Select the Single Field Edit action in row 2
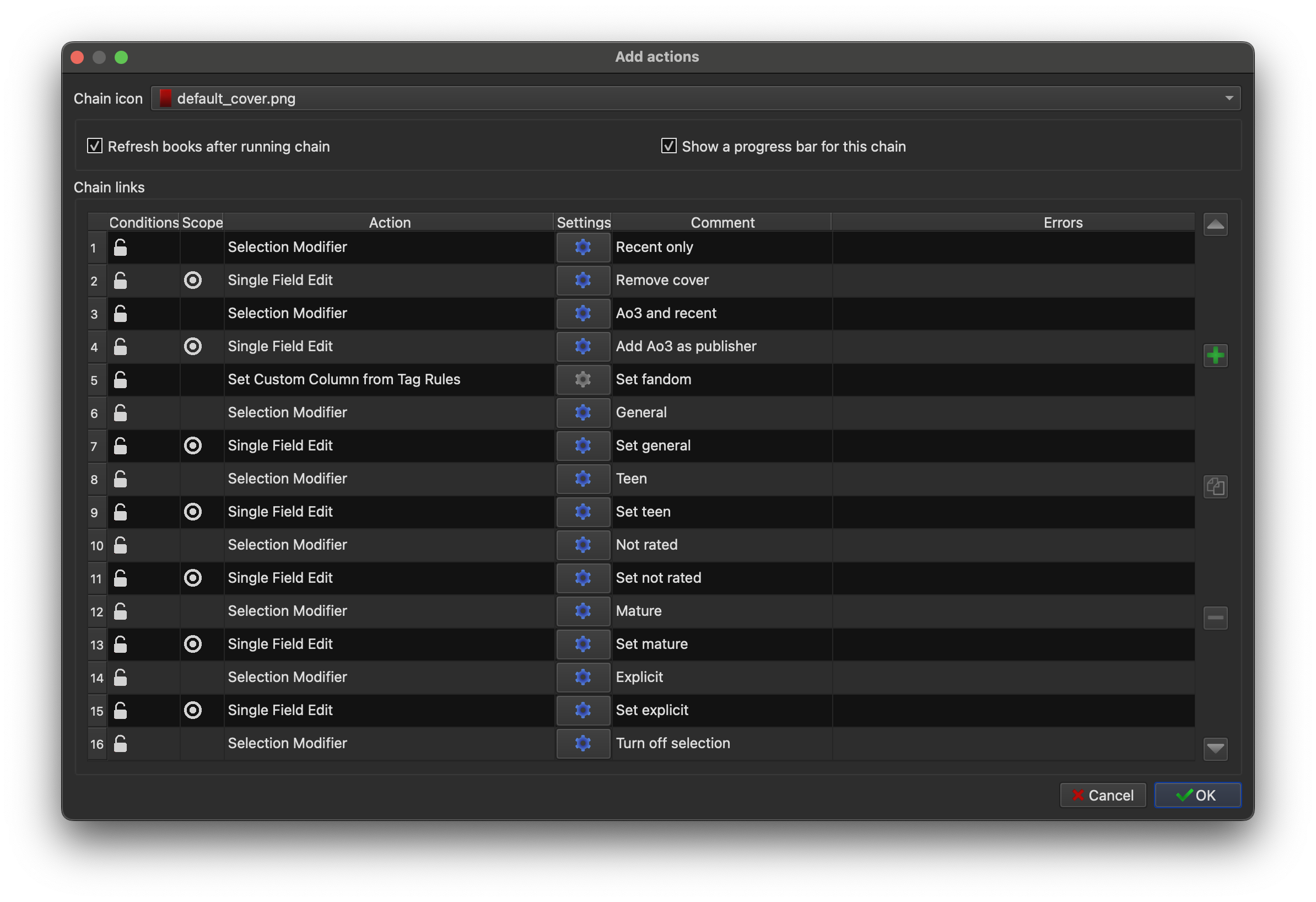This screenshot has height=902, width=1316. point(389,280)
